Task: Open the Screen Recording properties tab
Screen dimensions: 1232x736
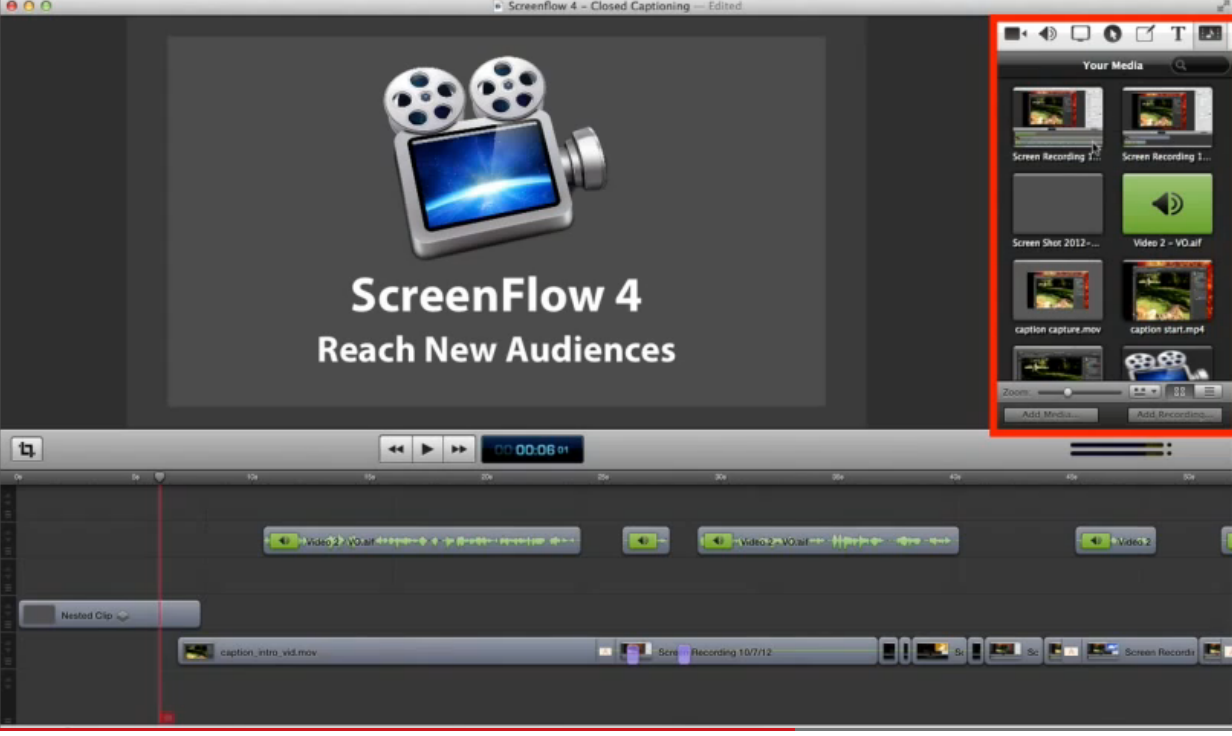Action: 1080,34
